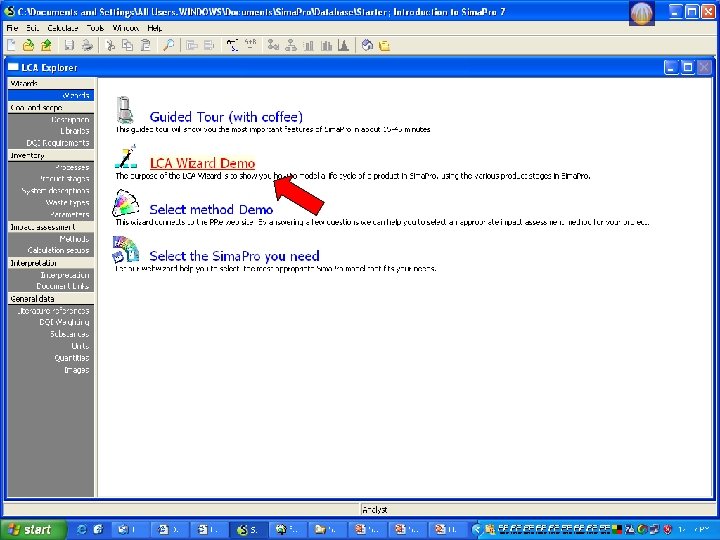Click the Open project folder icon
The height and width of the screenshot is (540, 720).
(28, 45)
